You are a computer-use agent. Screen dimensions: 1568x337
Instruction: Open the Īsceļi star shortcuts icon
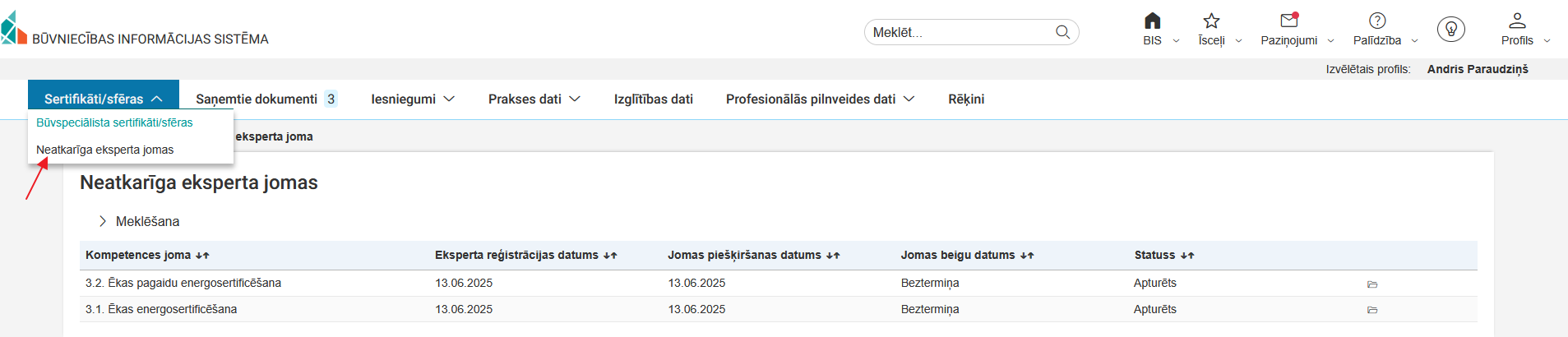pos(1211,21)
